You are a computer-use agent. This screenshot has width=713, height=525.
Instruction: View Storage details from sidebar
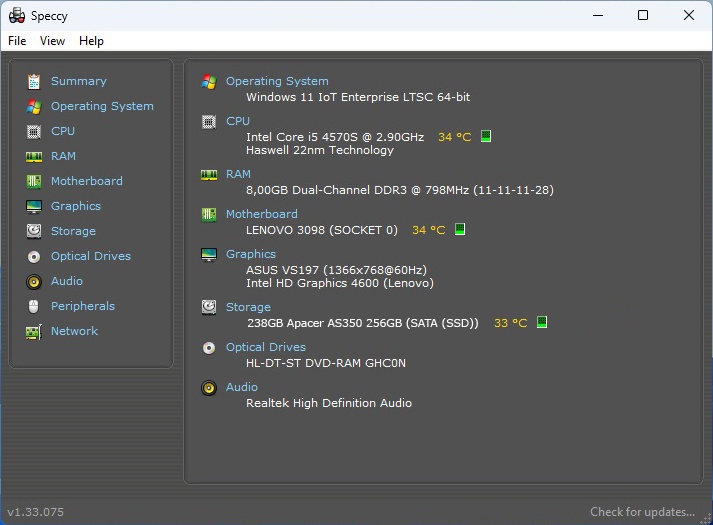click(73, 231)
